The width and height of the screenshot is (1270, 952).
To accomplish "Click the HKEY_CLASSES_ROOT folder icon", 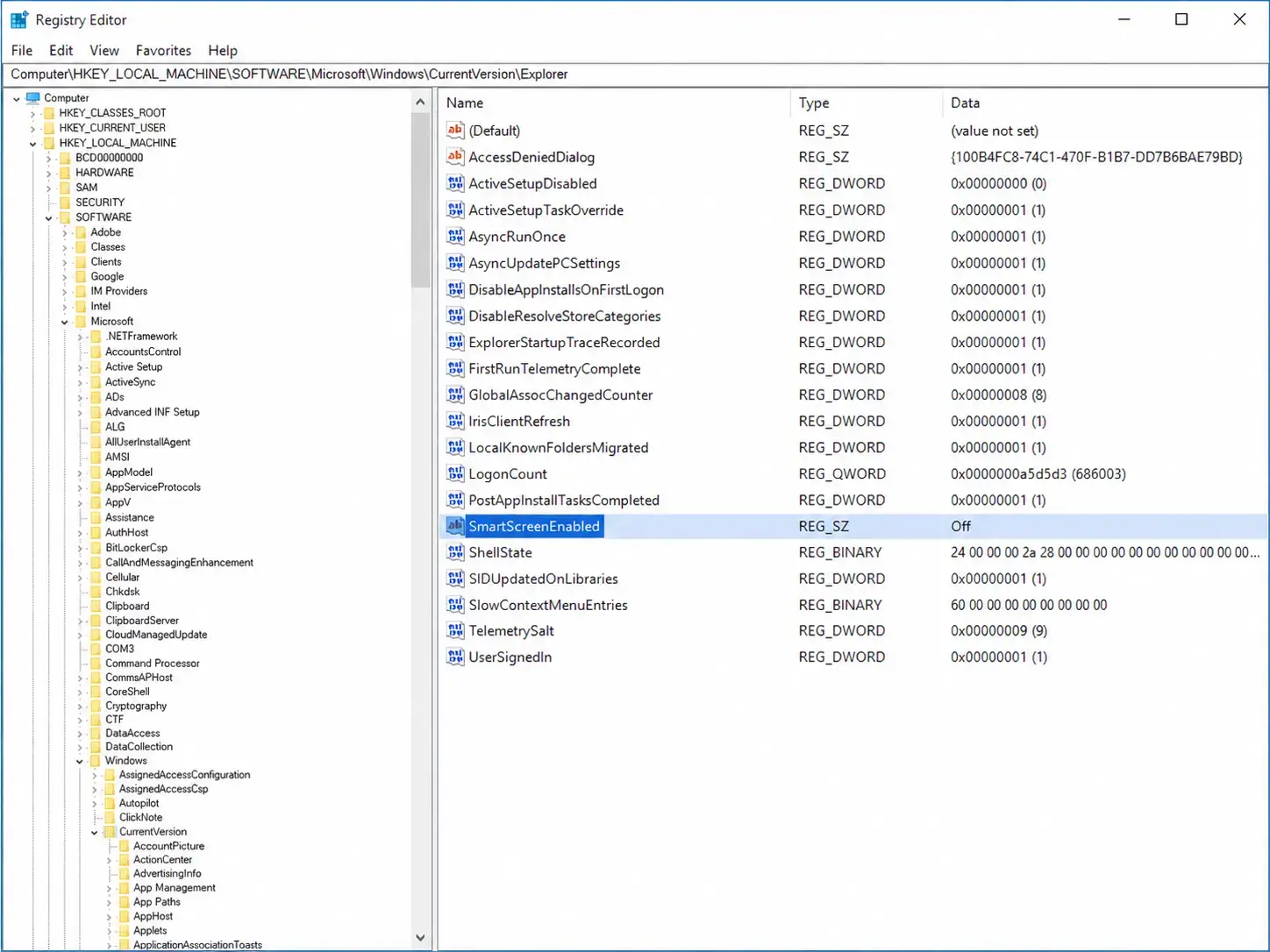I will 49,113.
